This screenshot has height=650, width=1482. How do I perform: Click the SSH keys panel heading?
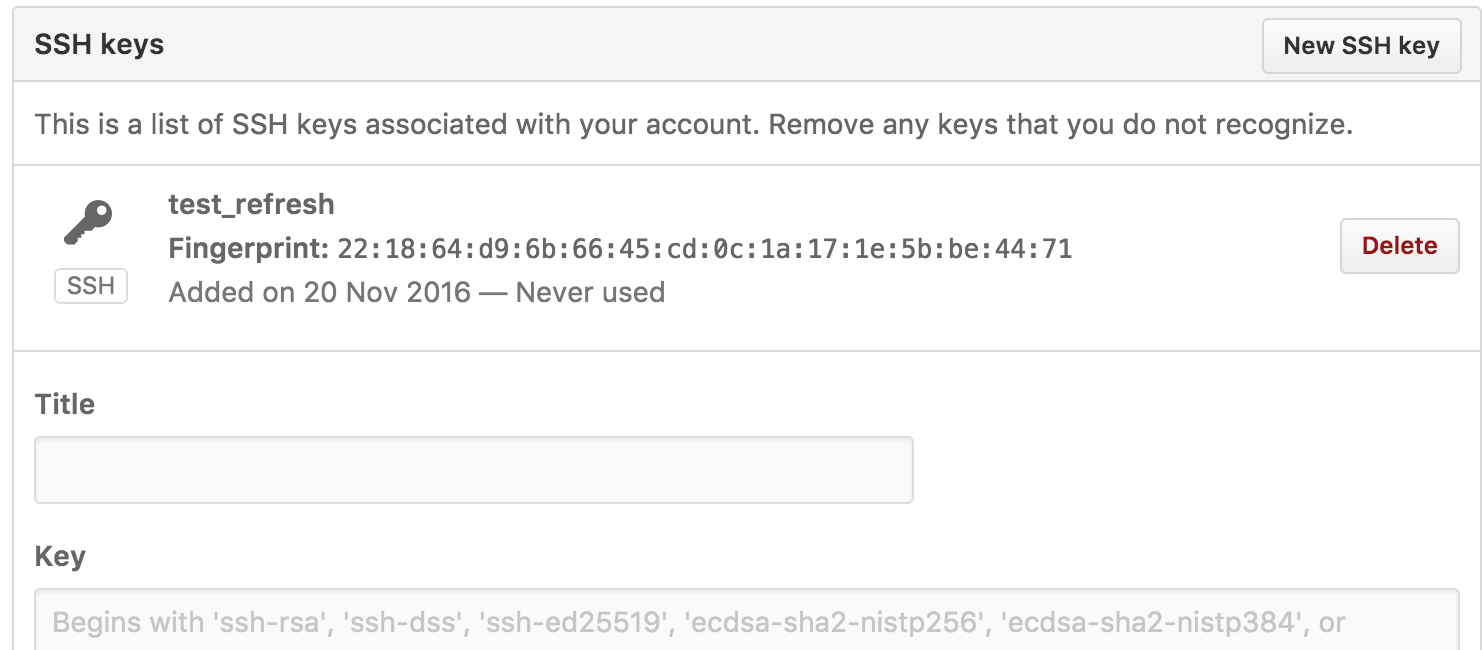(x=99, y=45)
